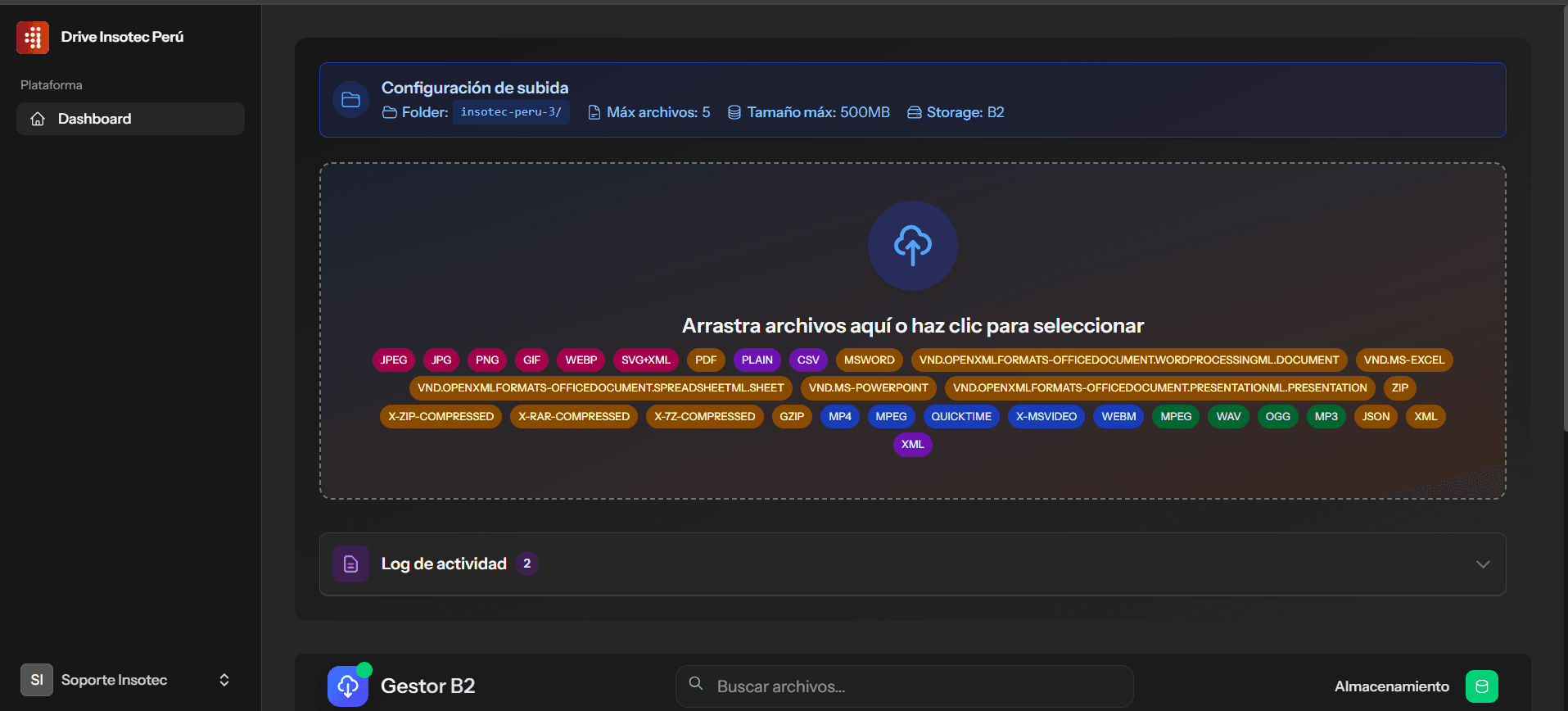This screenshot has width=1568, height=711.
Task: Click the Dashboard home icon in sidebar
Action: (38, 119)
